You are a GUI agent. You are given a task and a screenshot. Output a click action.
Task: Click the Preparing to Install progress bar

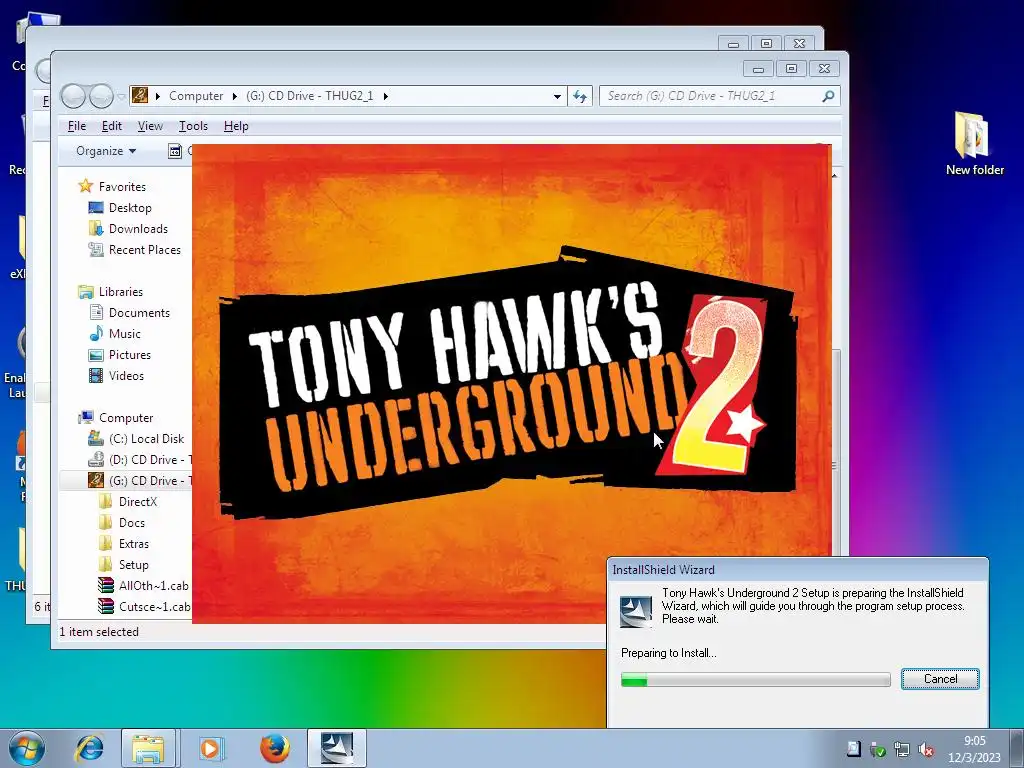click(756, 680)
